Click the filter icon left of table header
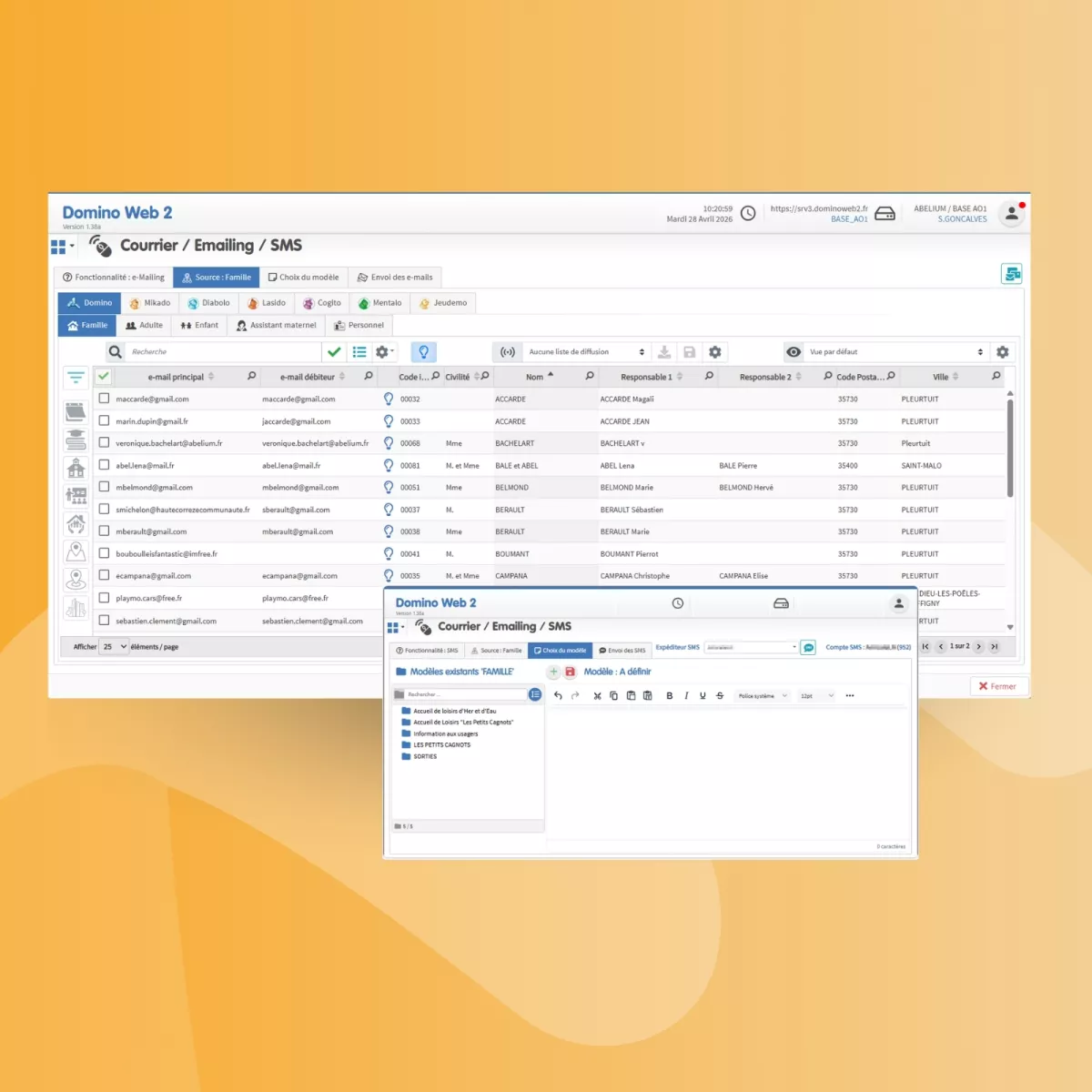 76,377
